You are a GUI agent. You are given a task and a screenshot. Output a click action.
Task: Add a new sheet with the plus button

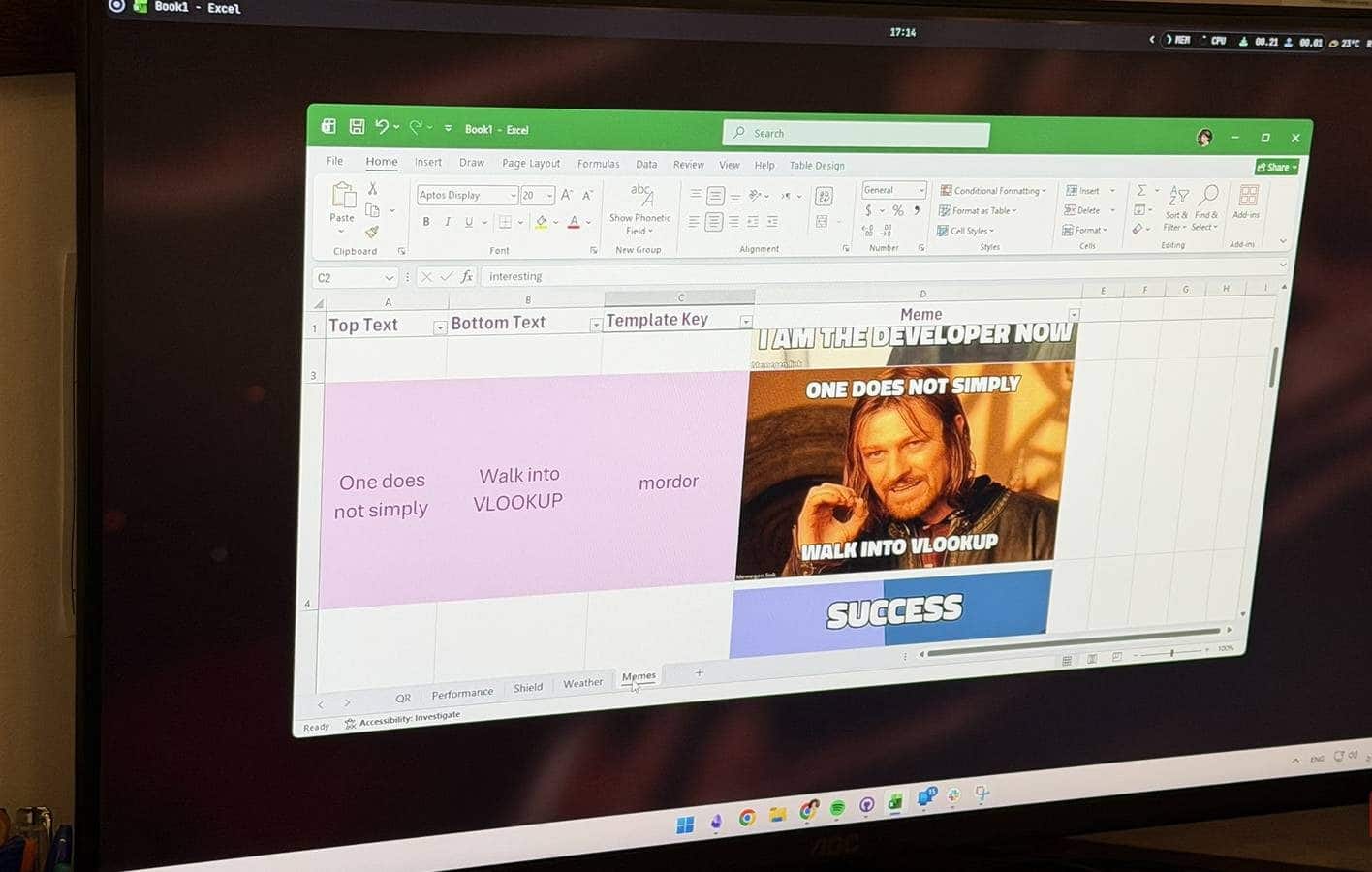tap(699, 672)
